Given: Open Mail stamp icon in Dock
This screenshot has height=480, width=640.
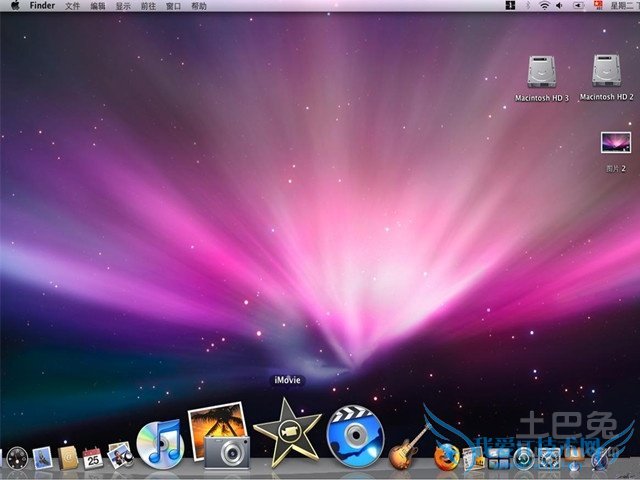Looking at the screenshot, I should point(42,458).
